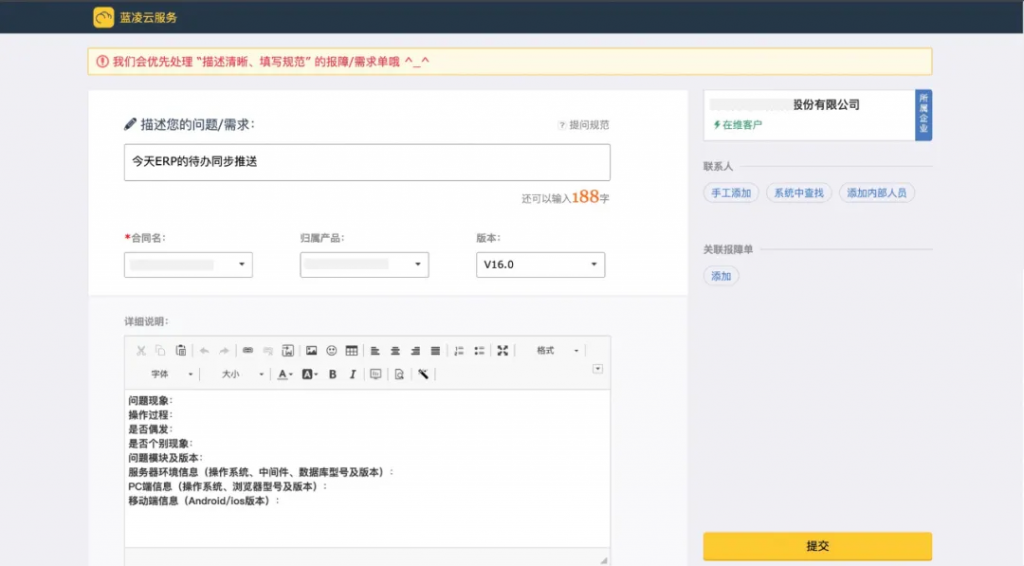The height and width of the screenshot is (566, 1024).
Task: Click the 提交 submit button
Action: [x=817, y=546]
